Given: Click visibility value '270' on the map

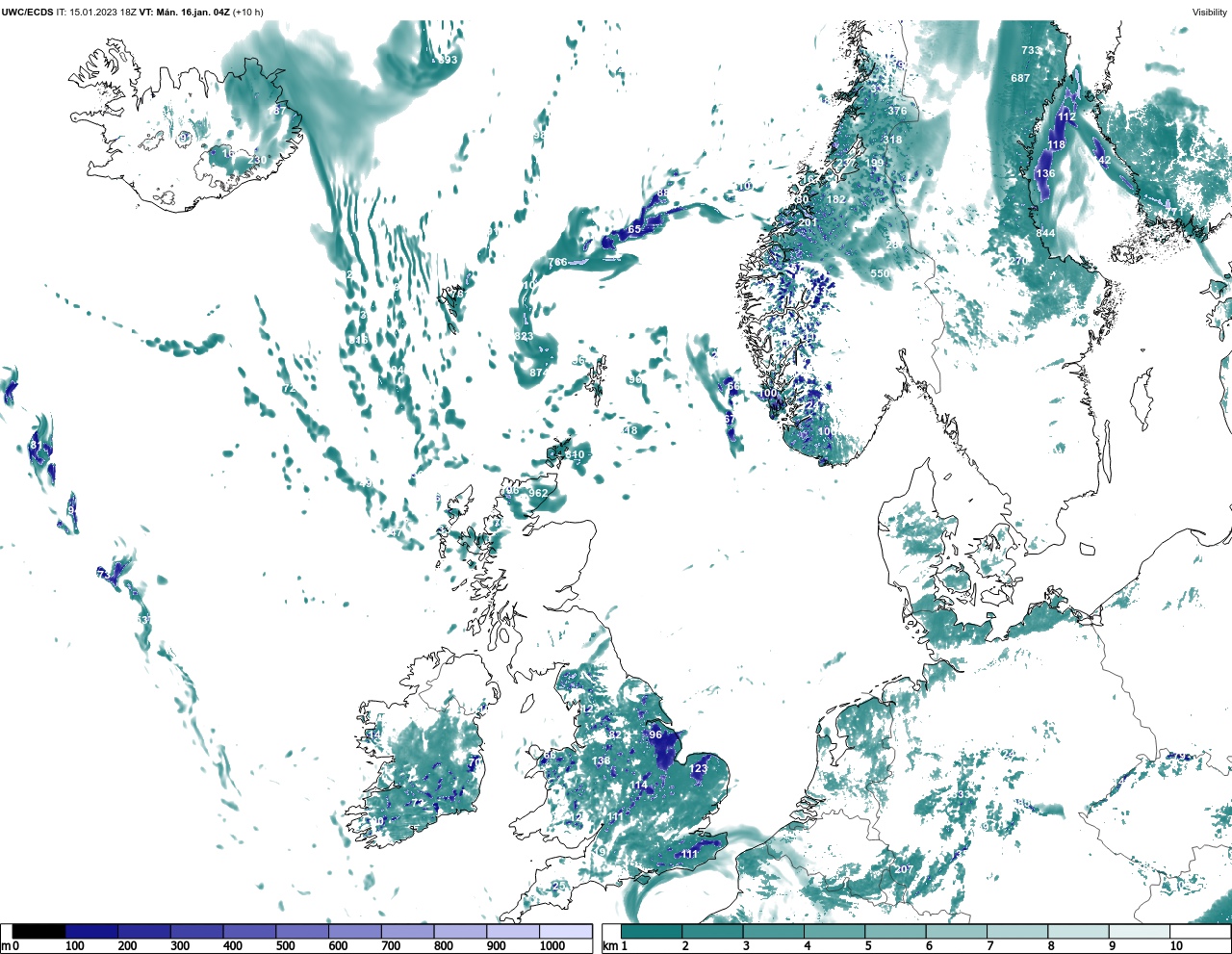Looking at the screenshot, I should click(x=1017, y=261).
